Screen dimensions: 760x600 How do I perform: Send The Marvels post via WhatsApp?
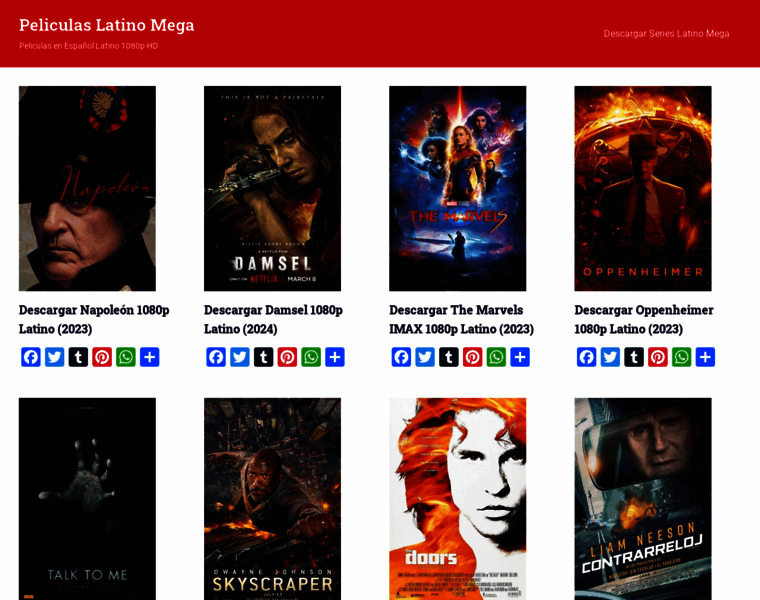point(496,357)
